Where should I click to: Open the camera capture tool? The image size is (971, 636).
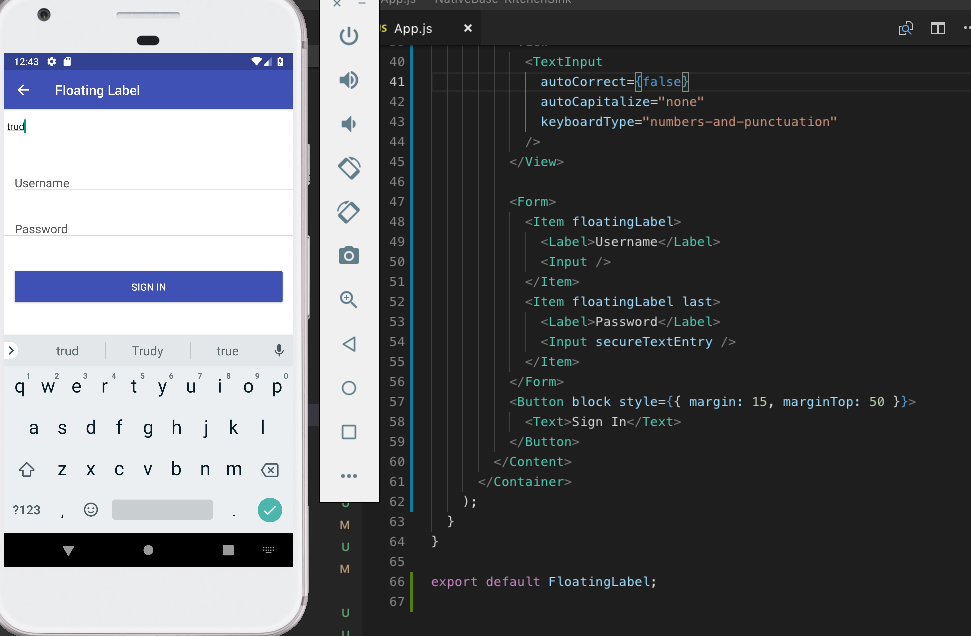349,255
